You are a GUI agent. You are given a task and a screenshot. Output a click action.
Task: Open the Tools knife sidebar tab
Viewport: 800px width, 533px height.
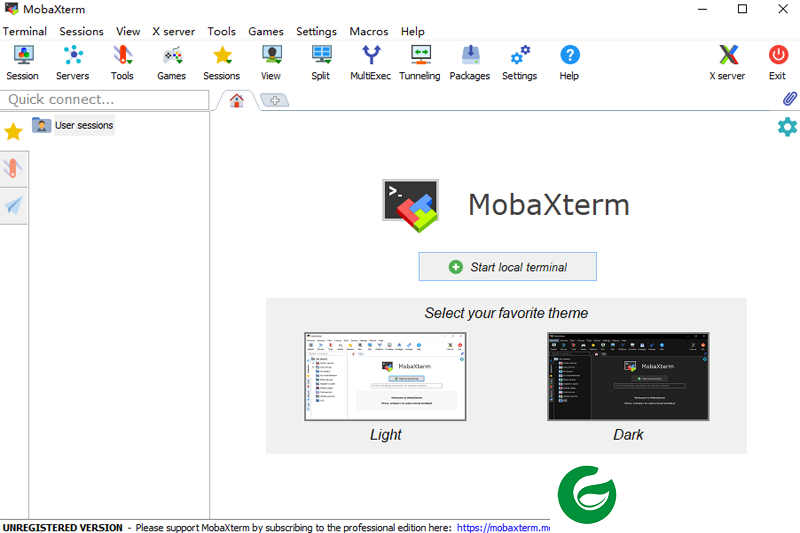point(13,168)
